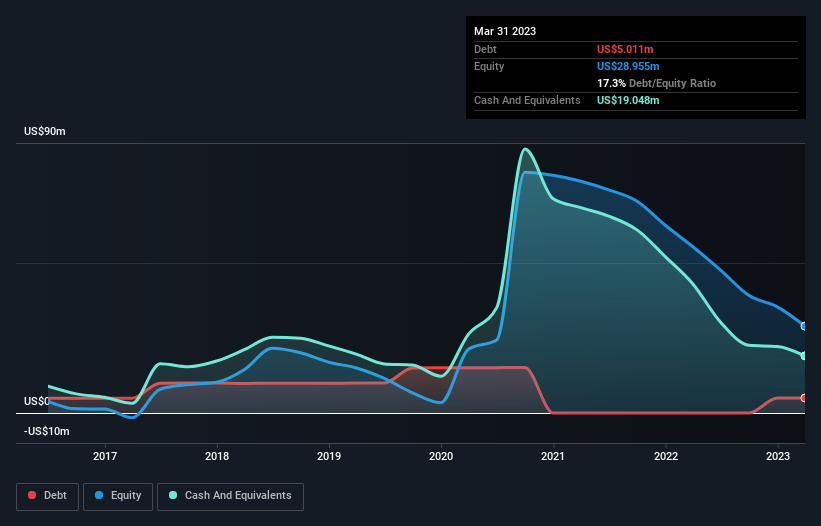Click Cash And Equivalents label in tooltip
The image size is (821, 526).
click(527, 100)
